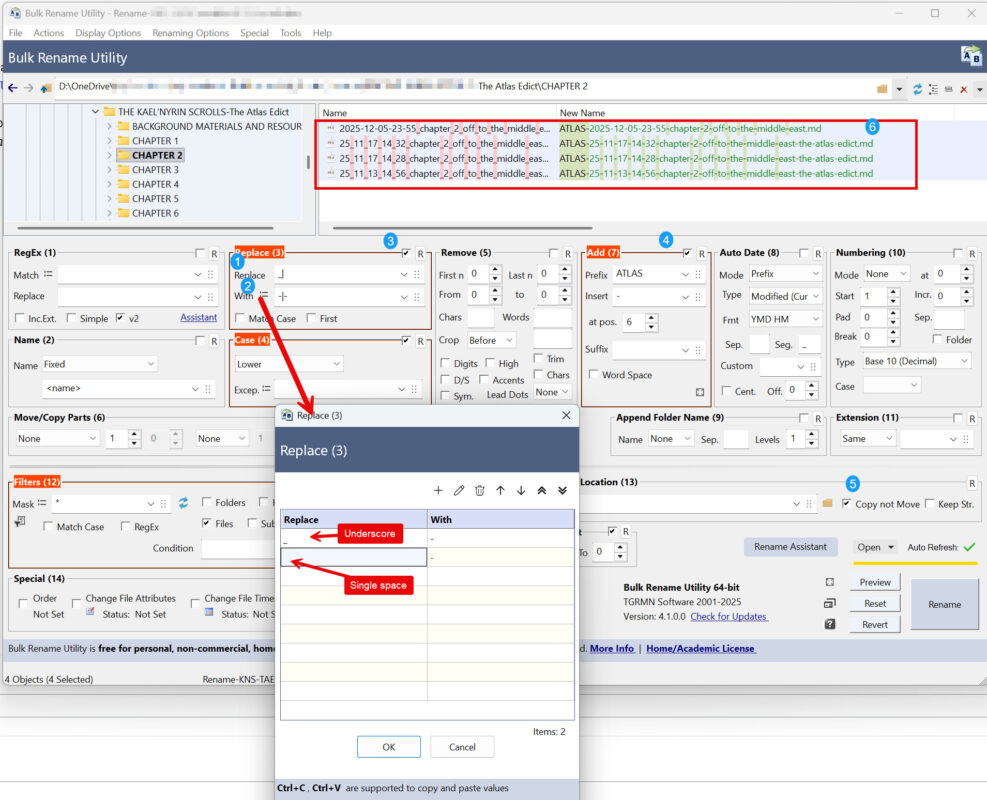The image size is (987, 800).
Task: Open the Rename Assistant icon in the banner
Action: [x=970, y=56]
